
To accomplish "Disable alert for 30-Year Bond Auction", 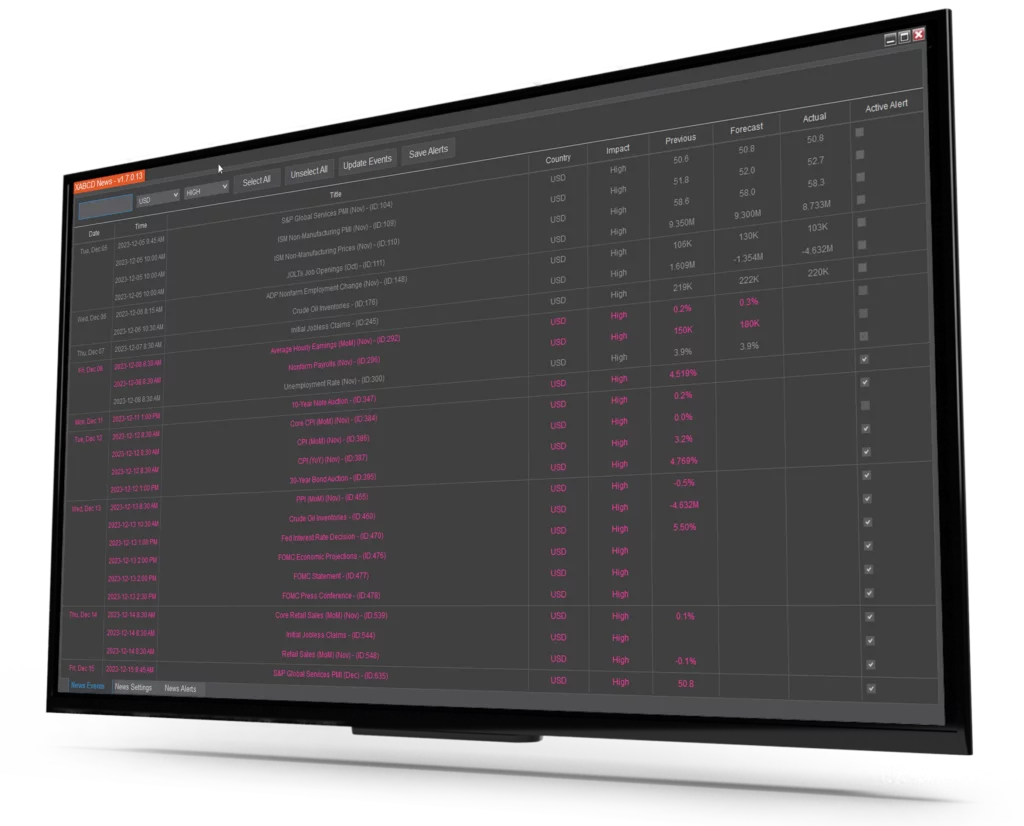I will pyautogui.click(x=866, y=452).
